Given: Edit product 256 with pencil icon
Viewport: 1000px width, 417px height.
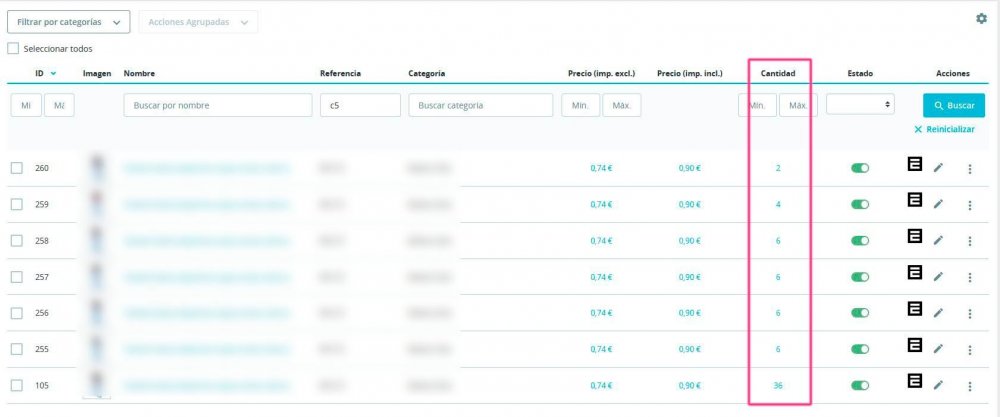Looking at the screenshot, I should coord(938,313).
